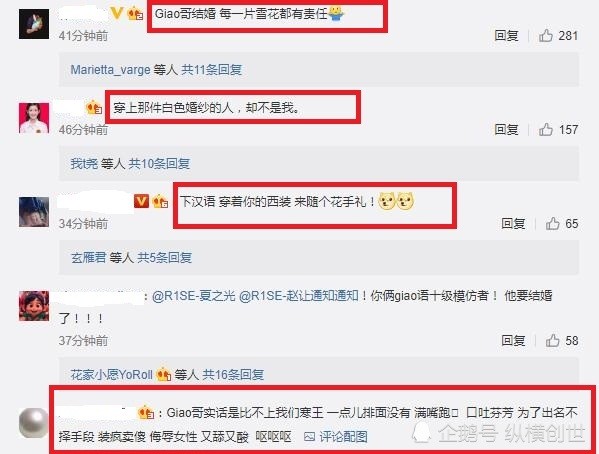Expand 共16条回复 replies thread

click(x=233, y=375)
